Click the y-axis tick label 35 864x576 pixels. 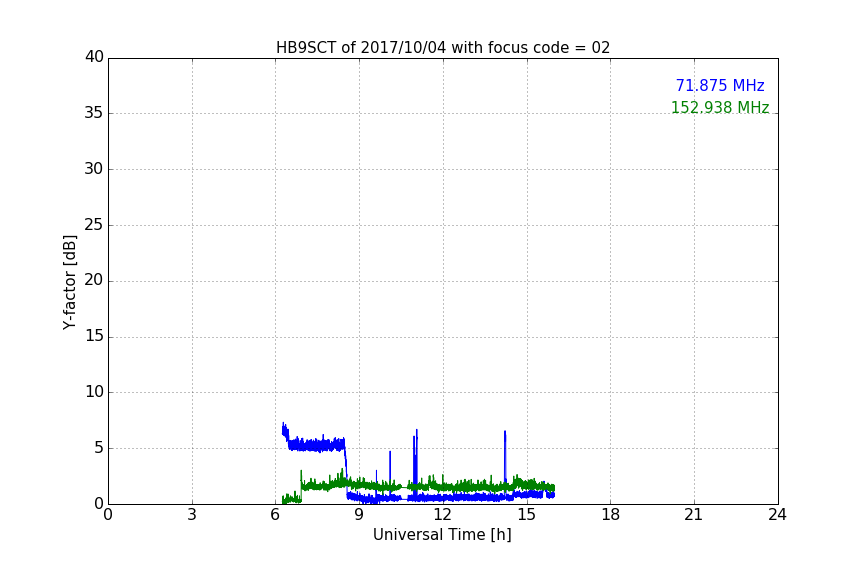click(94, 113)
